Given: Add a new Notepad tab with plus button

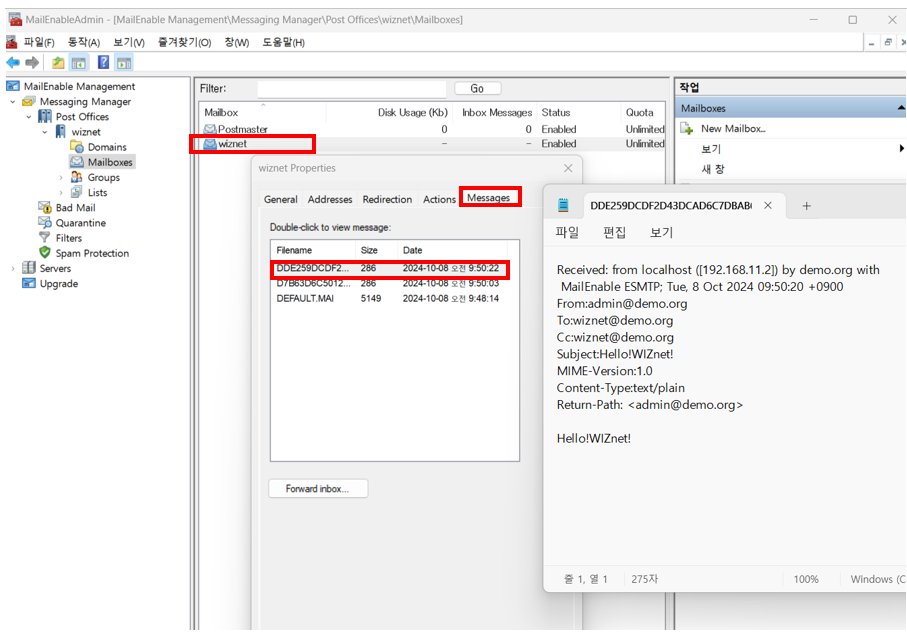Looking at the screenshot, I should pos(806,206).
